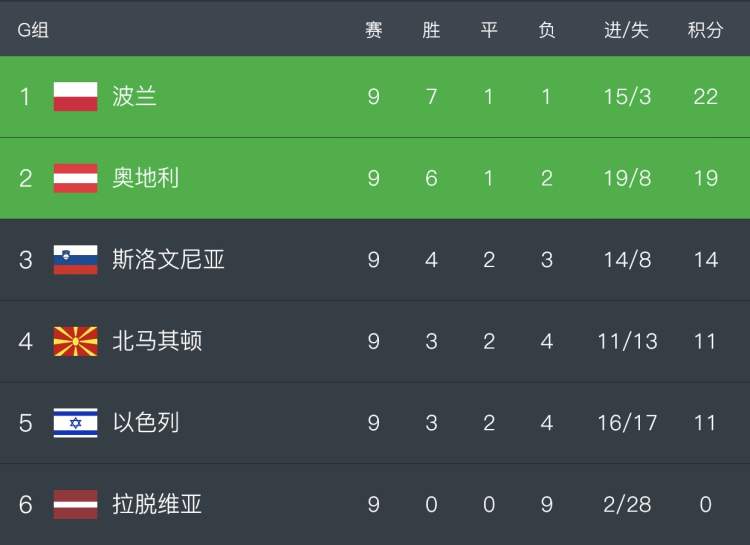Sort by the 积分 points column
The image size is (750, 545).
point(705,30)
